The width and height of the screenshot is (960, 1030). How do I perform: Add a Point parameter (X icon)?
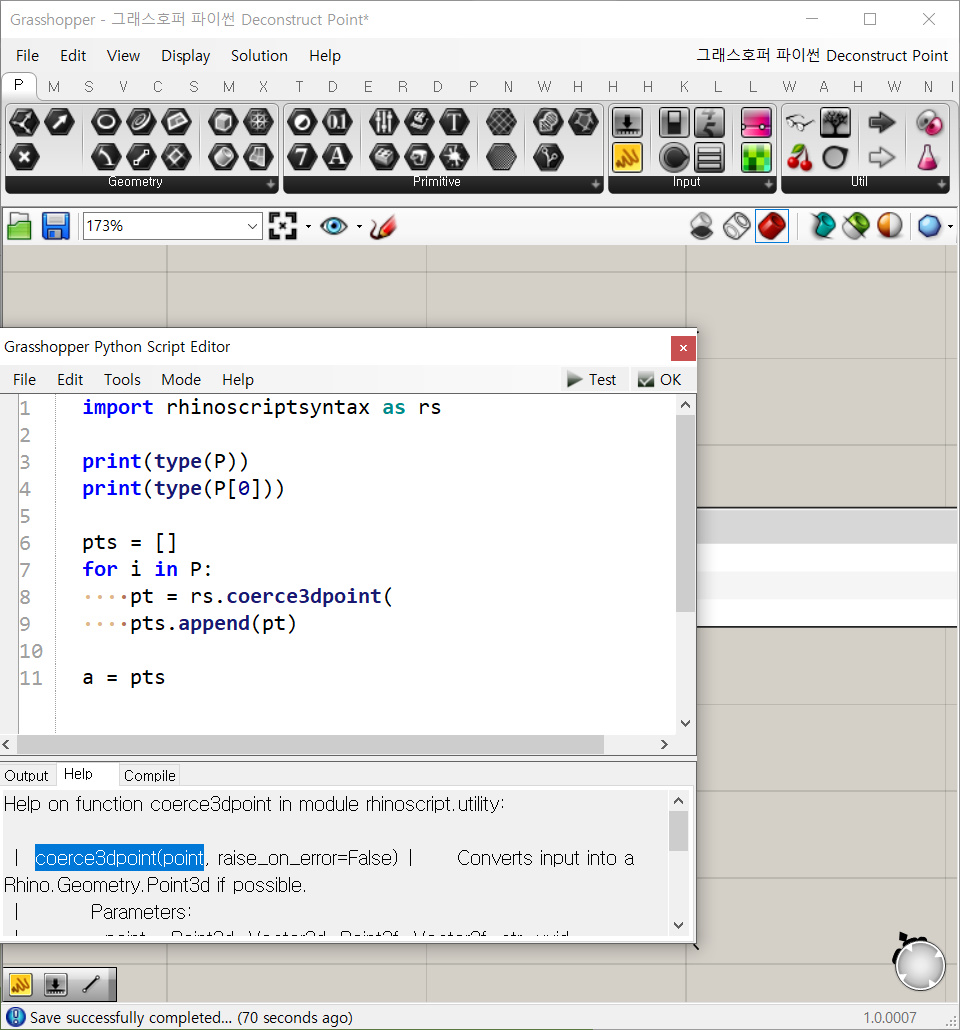pyautogui.click(x=24, y=157)
